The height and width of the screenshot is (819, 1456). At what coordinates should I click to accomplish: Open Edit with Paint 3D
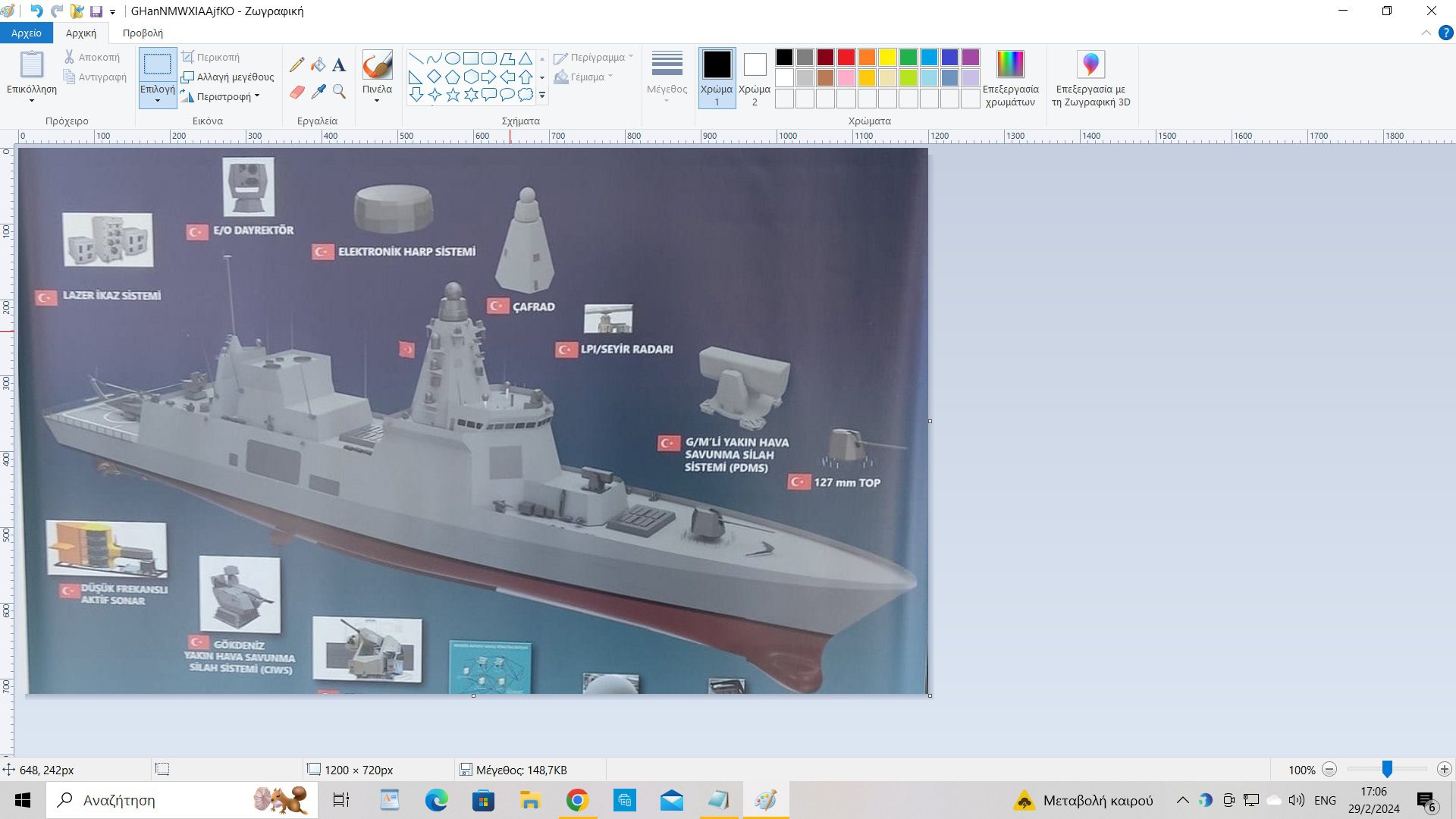pos(1090,78)
